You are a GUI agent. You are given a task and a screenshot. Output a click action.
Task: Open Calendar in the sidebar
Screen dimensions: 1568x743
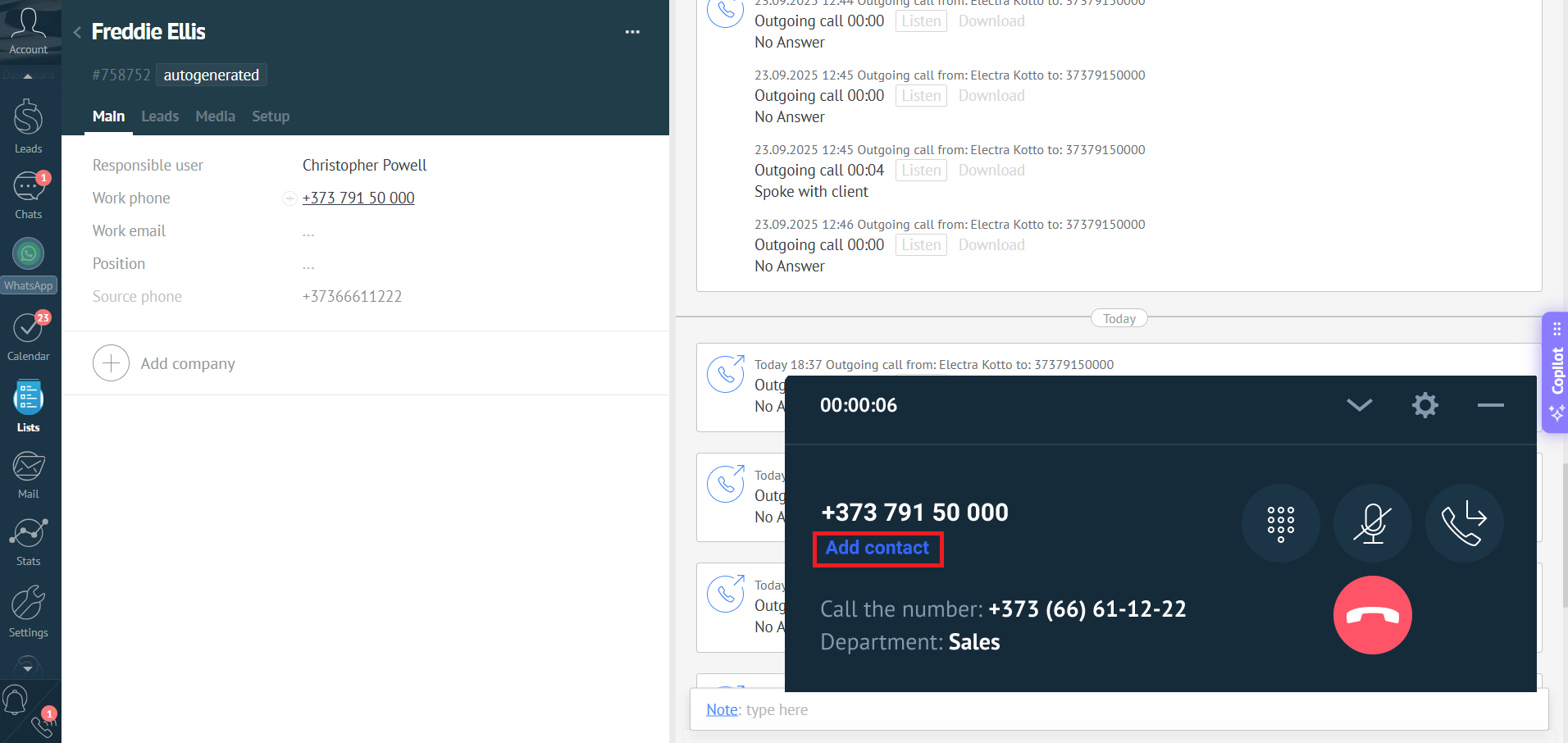click(x=28, y=336)
